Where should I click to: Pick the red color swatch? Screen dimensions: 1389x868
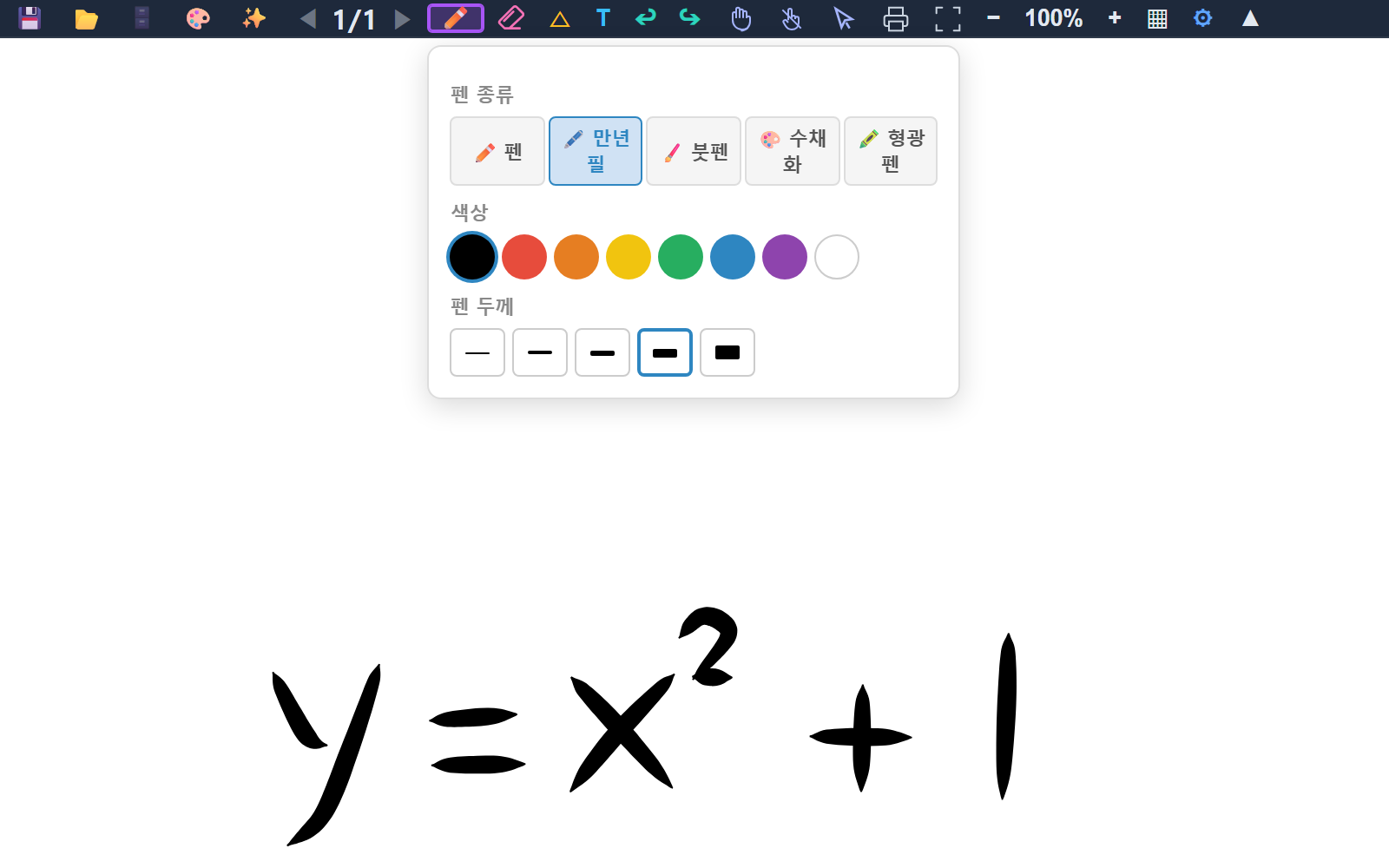click(524, 257)
